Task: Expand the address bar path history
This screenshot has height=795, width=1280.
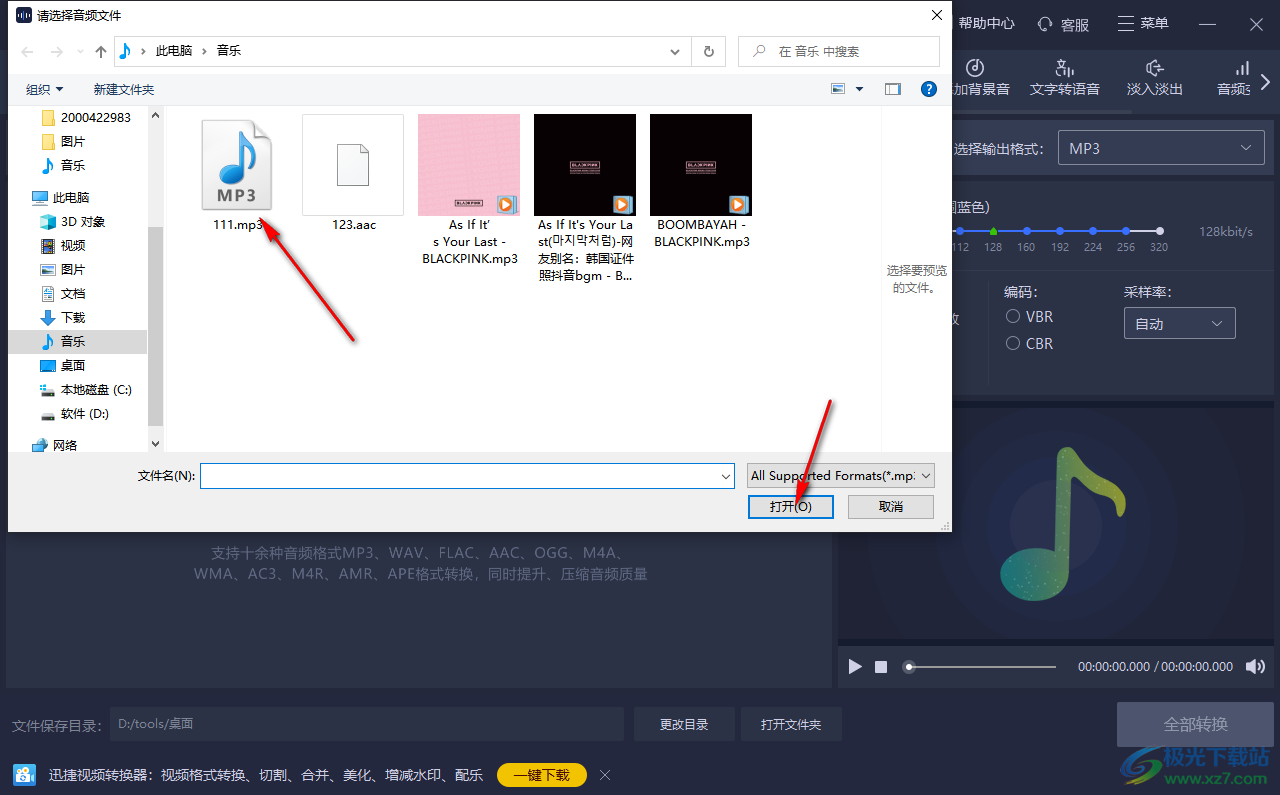Action: click(676, 51)
